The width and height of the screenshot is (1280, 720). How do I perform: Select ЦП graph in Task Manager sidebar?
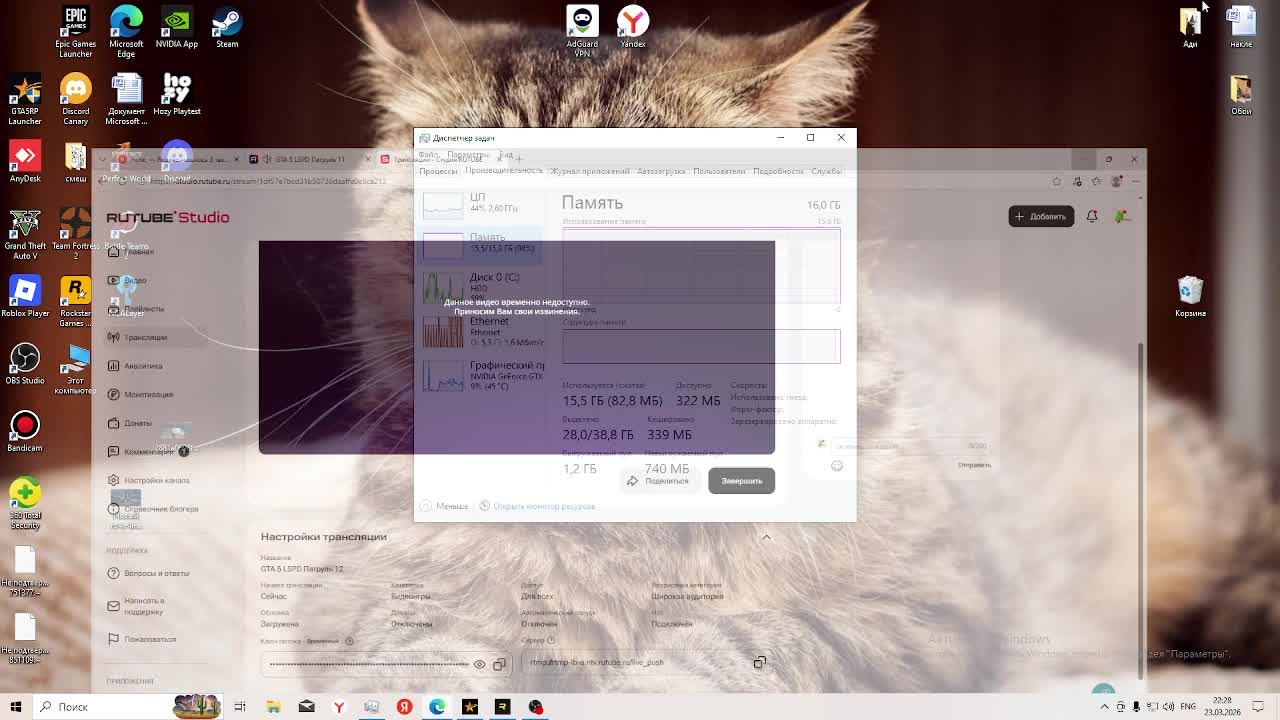(481, 205)
